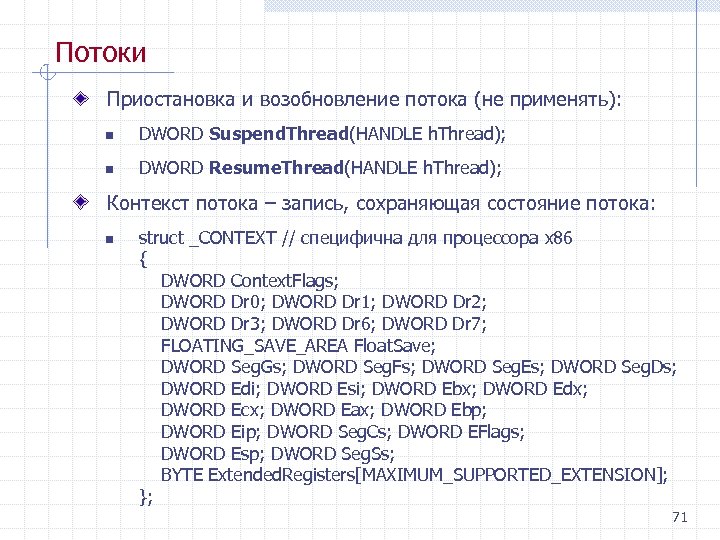This screenshot has height=540, width=720.
Task: Click the bold "SuspendThread" function name
Action: [279, 134]
